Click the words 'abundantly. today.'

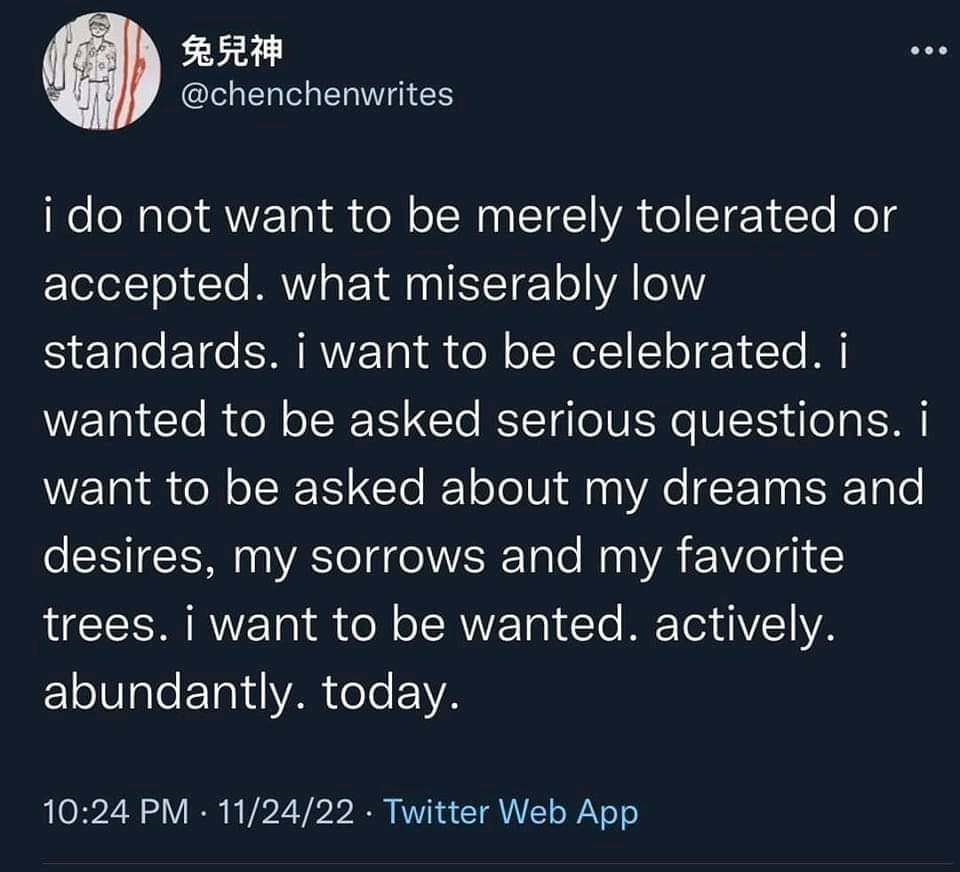(x=251, y=694)
